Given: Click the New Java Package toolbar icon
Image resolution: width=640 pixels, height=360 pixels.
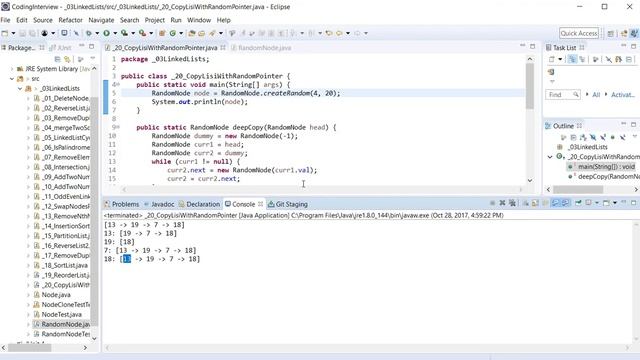Looking at the screenshot, I should (162, 33).
